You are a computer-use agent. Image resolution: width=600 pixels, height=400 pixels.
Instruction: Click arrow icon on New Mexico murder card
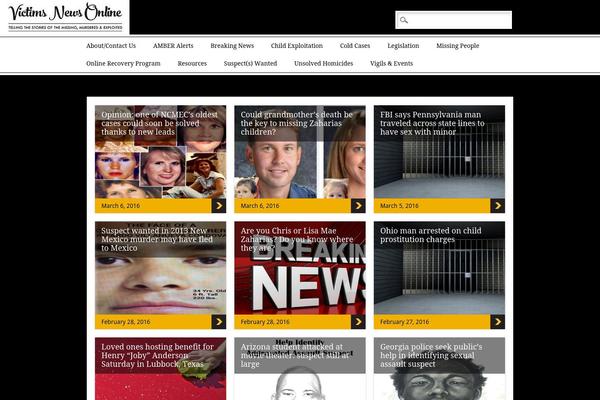coord(219,322)
